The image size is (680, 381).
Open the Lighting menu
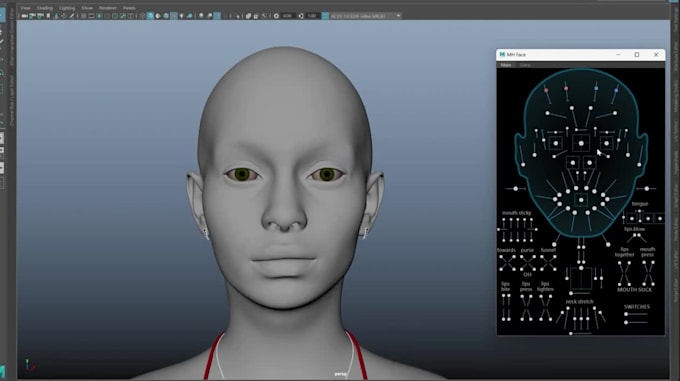67,8
